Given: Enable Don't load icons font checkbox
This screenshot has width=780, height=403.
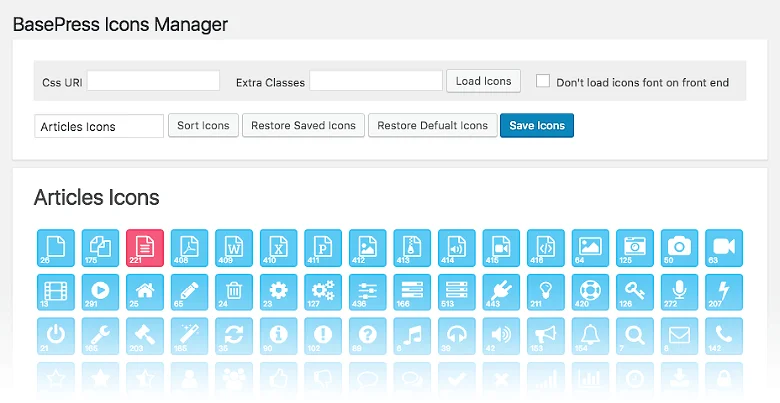Looking at the screenshot, I should pyautogui.click(x=543, y=81).
